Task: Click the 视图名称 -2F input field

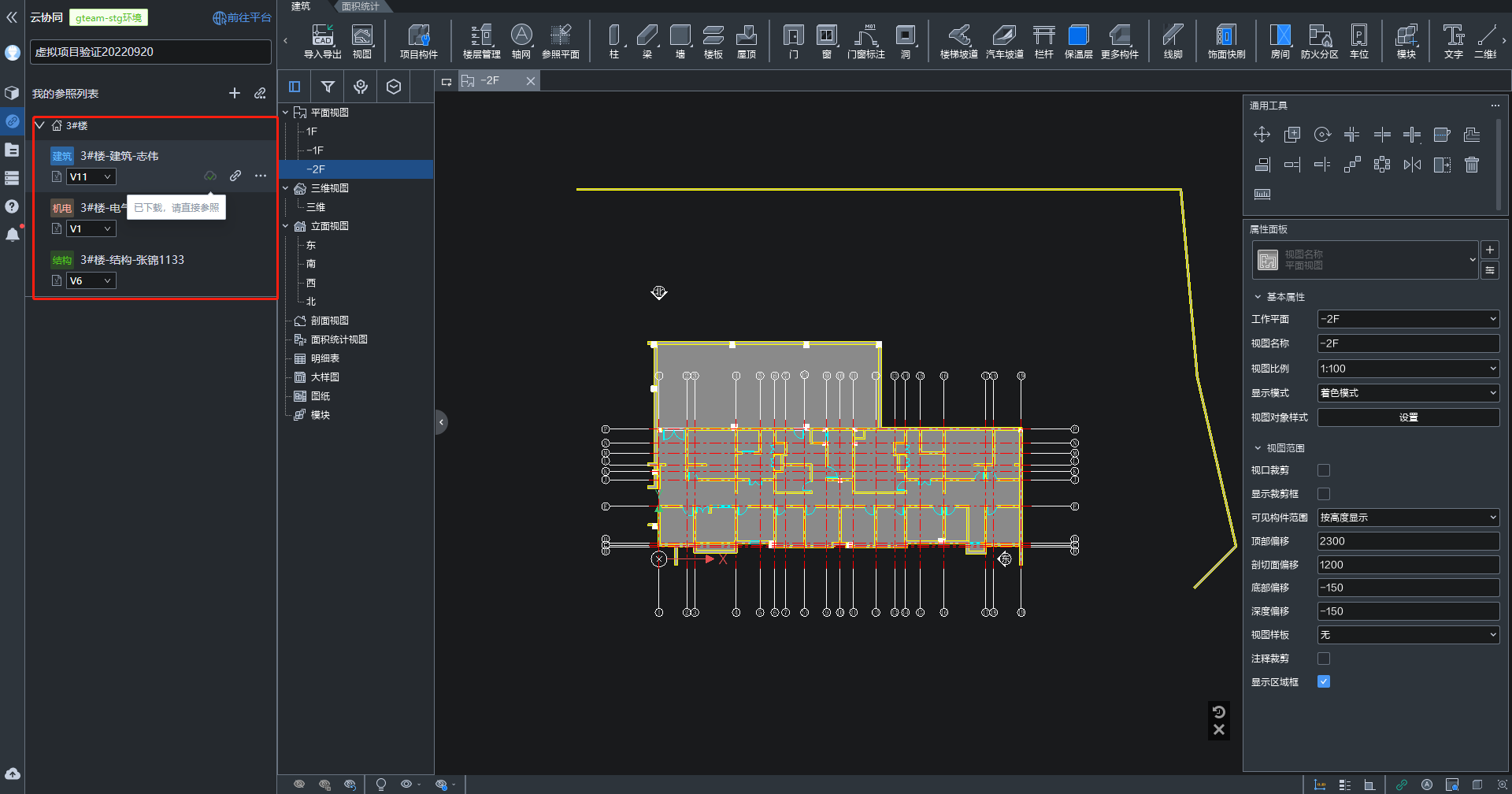Action: coord(1408,343)
